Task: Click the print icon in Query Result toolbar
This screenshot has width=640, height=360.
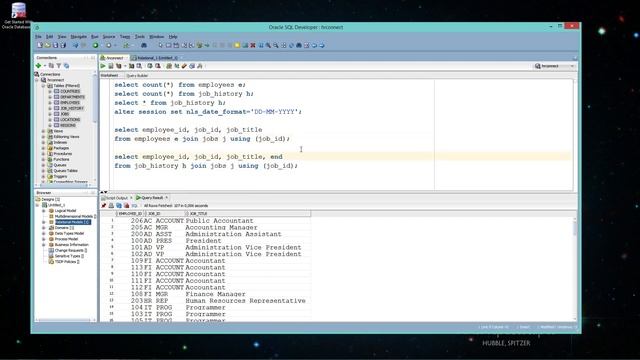Action: point(111,206)
